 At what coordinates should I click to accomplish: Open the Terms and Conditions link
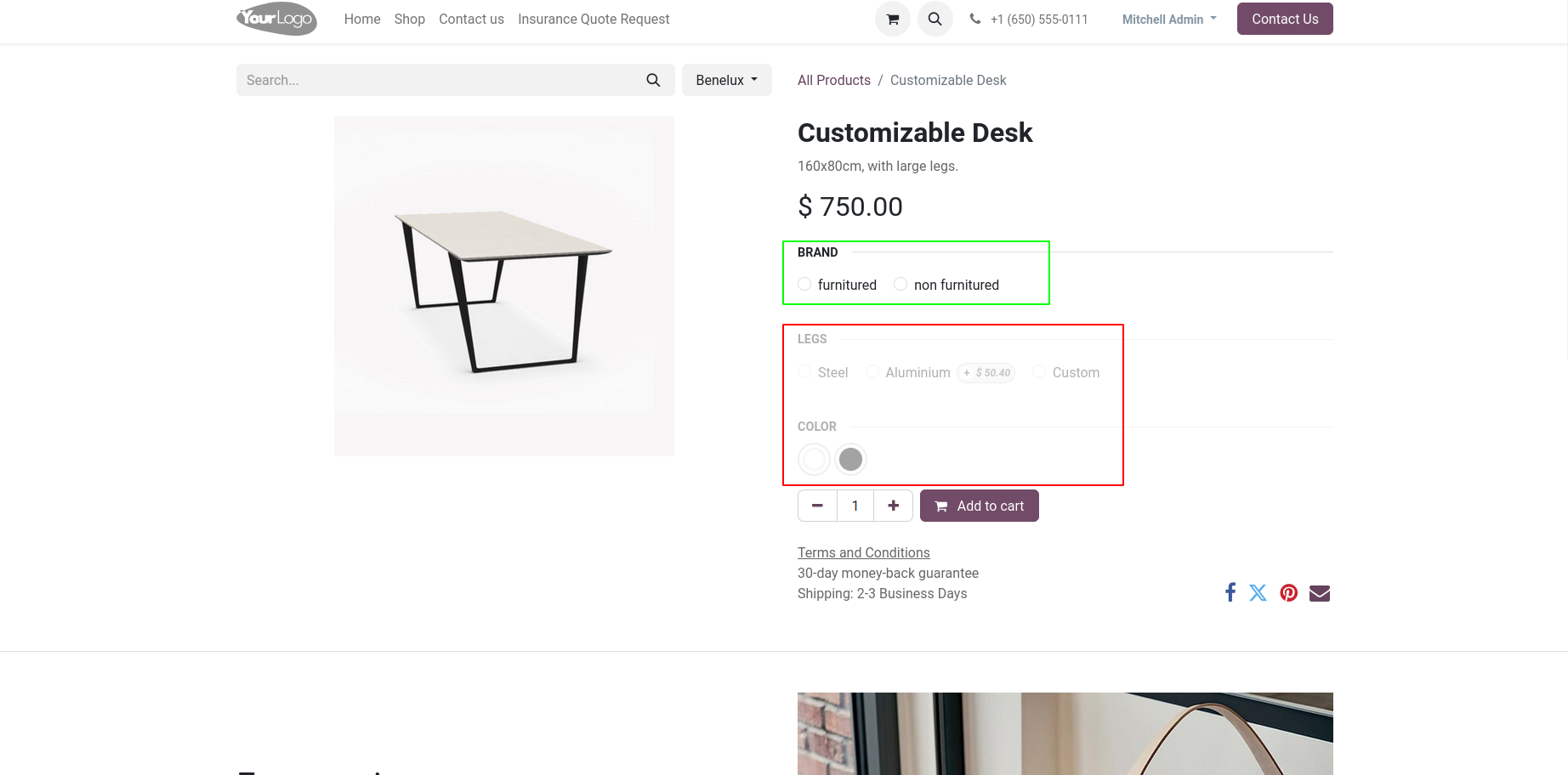pos(863,552)
